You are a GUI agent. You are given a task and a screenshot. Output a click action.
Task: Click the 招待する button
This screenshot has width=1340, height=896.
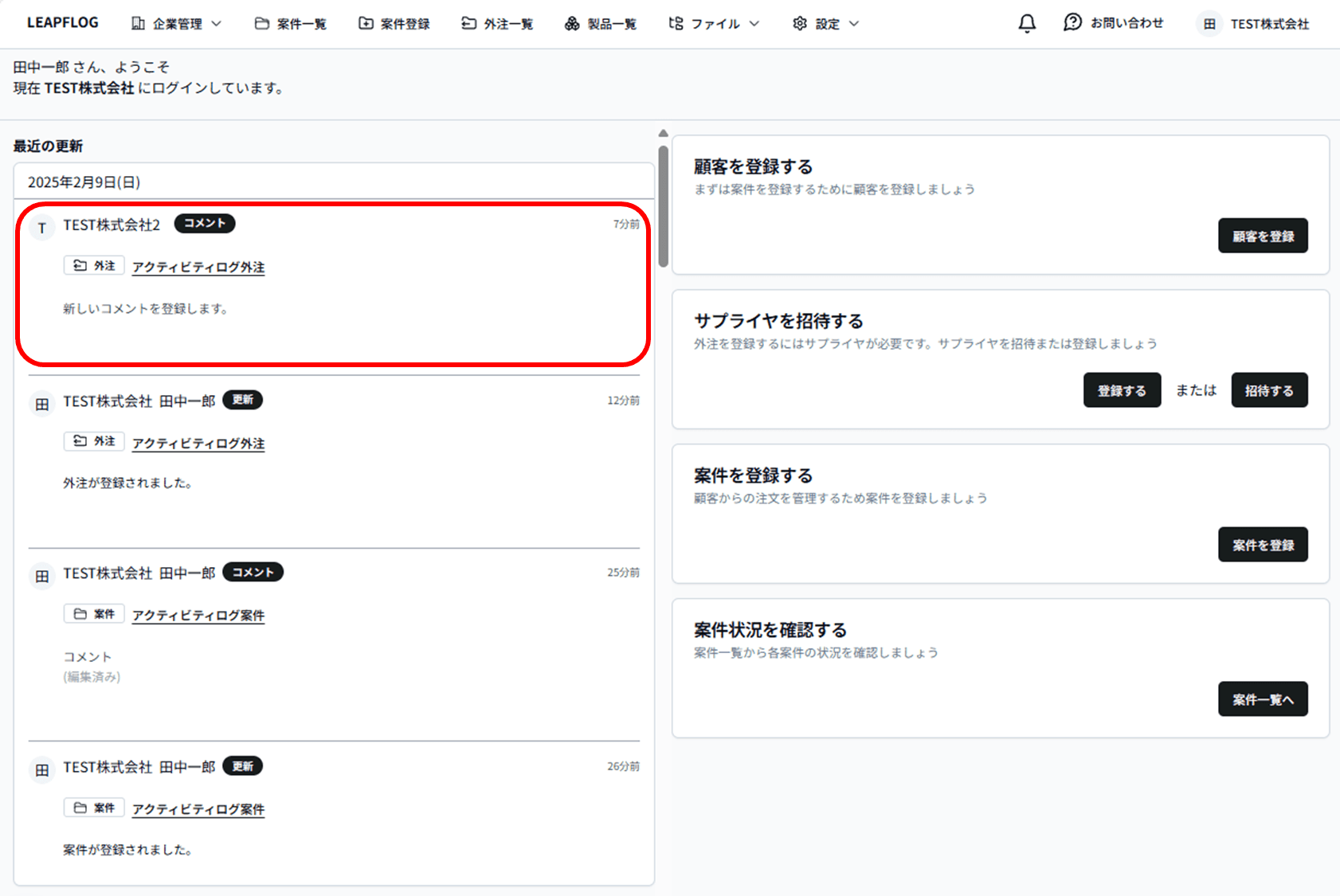tap(1269, 390)
